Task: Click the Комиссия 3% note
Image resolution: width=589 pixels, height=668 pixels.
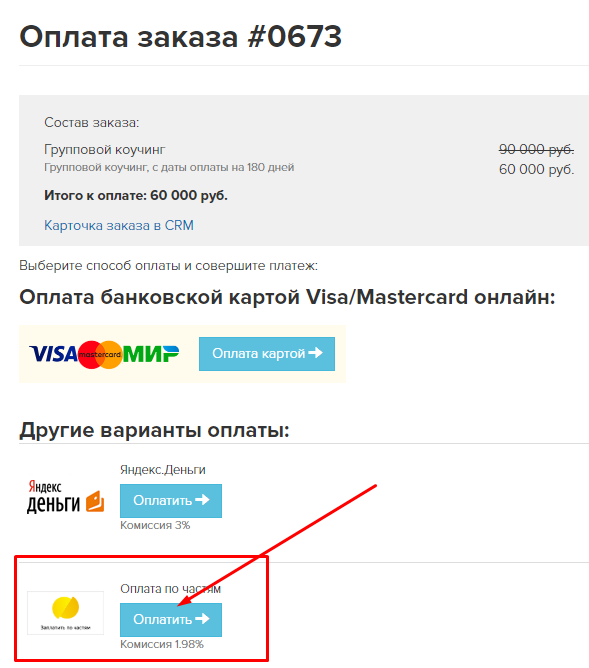Action: (155, 525)
